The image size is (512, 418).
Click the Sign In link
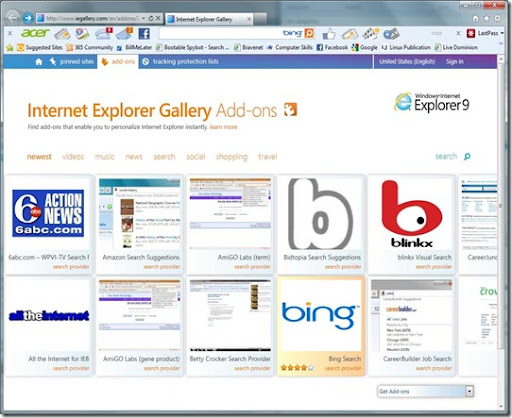coord(455,62)
